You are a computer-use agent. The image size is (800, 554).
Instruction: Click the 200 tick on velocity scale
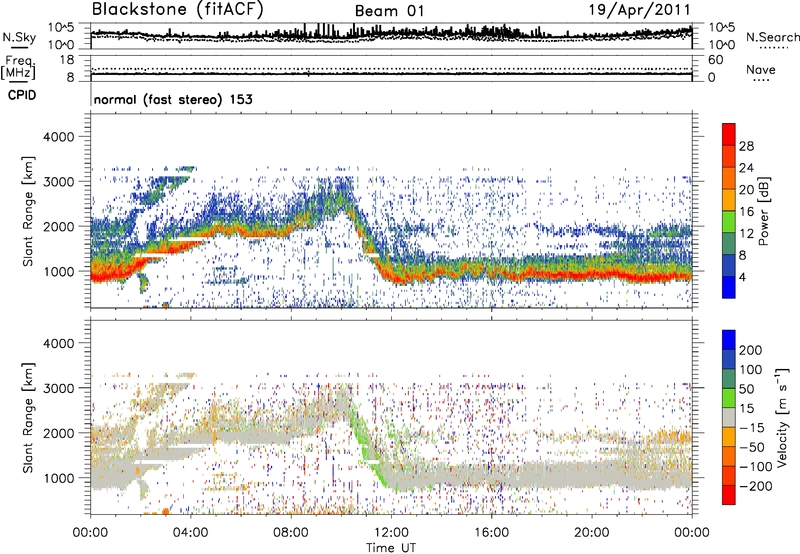pos(751,350)
